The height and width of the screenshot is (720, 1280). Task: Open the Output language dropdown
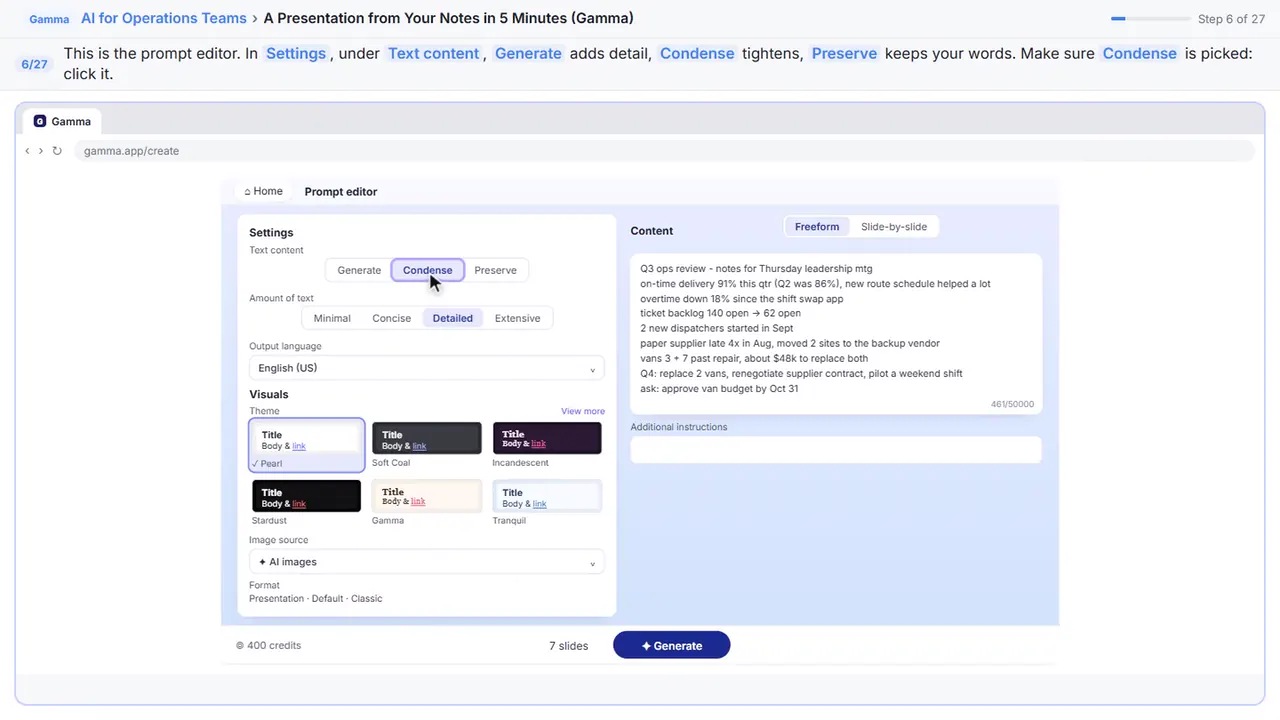click(x=426, y=368)
